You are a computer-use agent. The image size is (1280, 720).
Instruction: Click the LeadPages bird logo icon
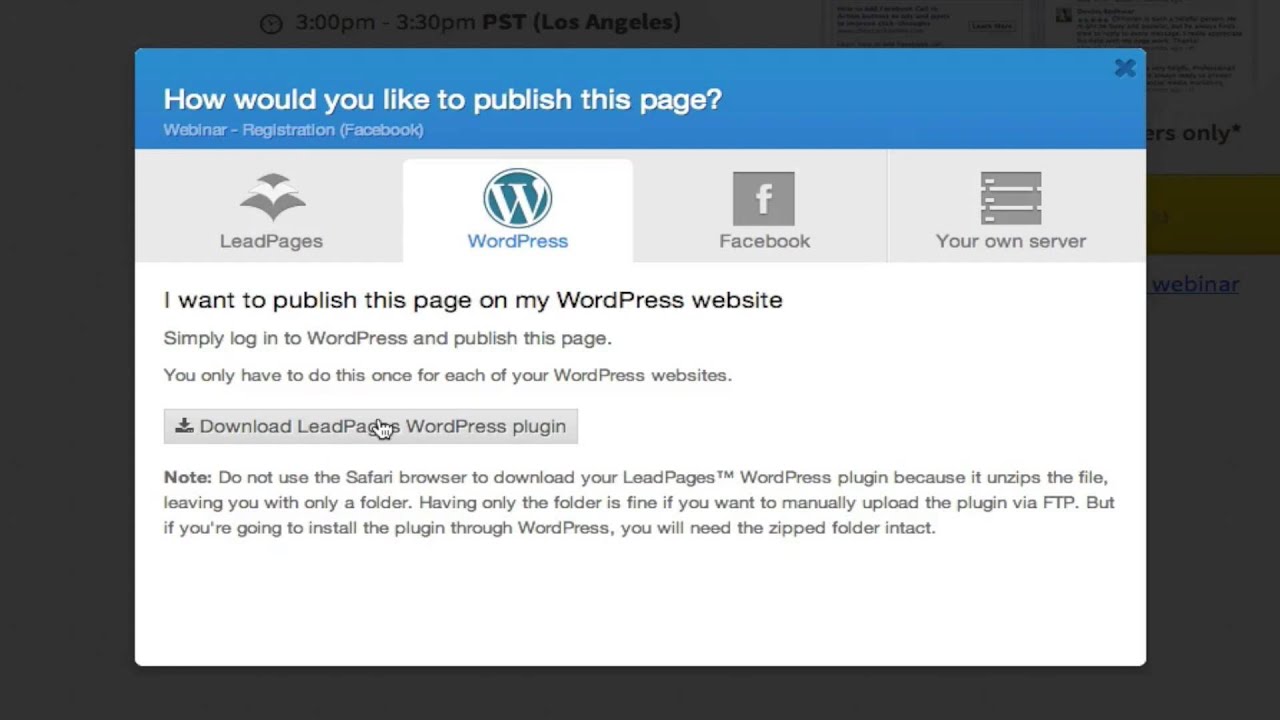[272, 197]
